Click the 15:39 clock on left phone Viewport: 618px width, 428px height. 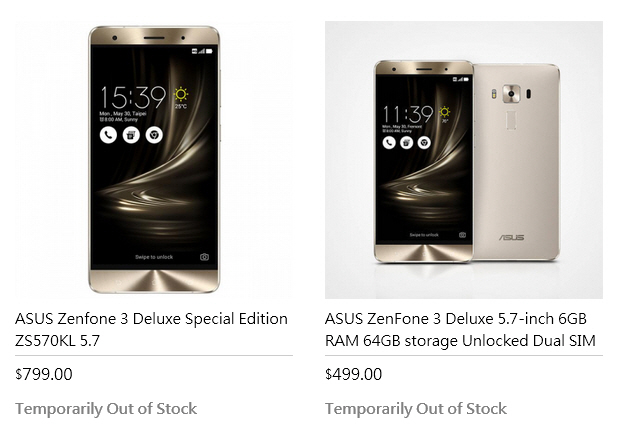133,97
